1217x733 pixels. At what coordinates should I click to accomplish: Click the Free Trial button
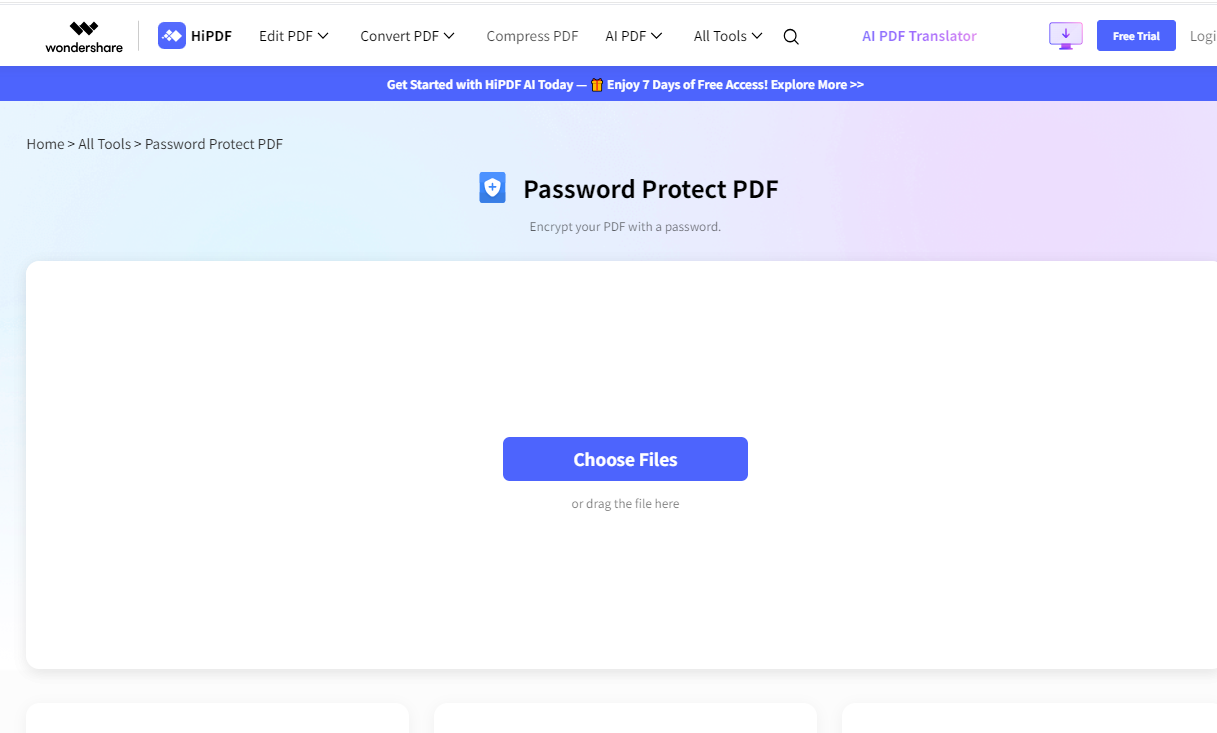pyautogui.click(x=1136, y=36)
